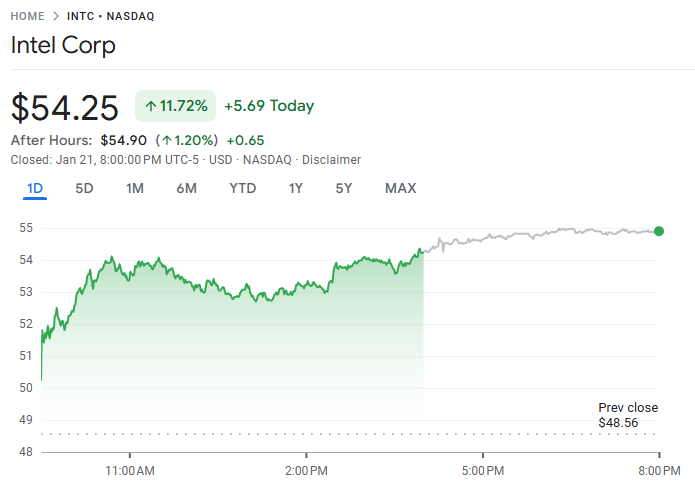The image size is (695, 490).
Task: Click the green end-of-chart dot marker
Action: [658, 231]
